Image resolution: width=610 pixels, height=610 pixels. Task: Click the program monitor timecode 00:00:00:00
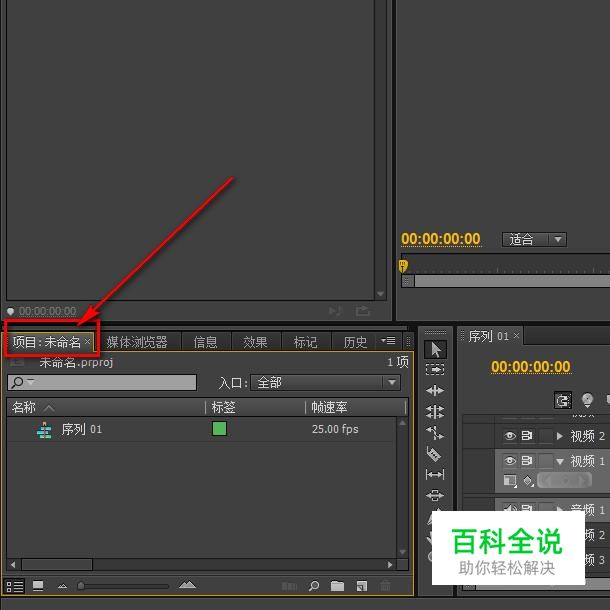tap(441, 239)
